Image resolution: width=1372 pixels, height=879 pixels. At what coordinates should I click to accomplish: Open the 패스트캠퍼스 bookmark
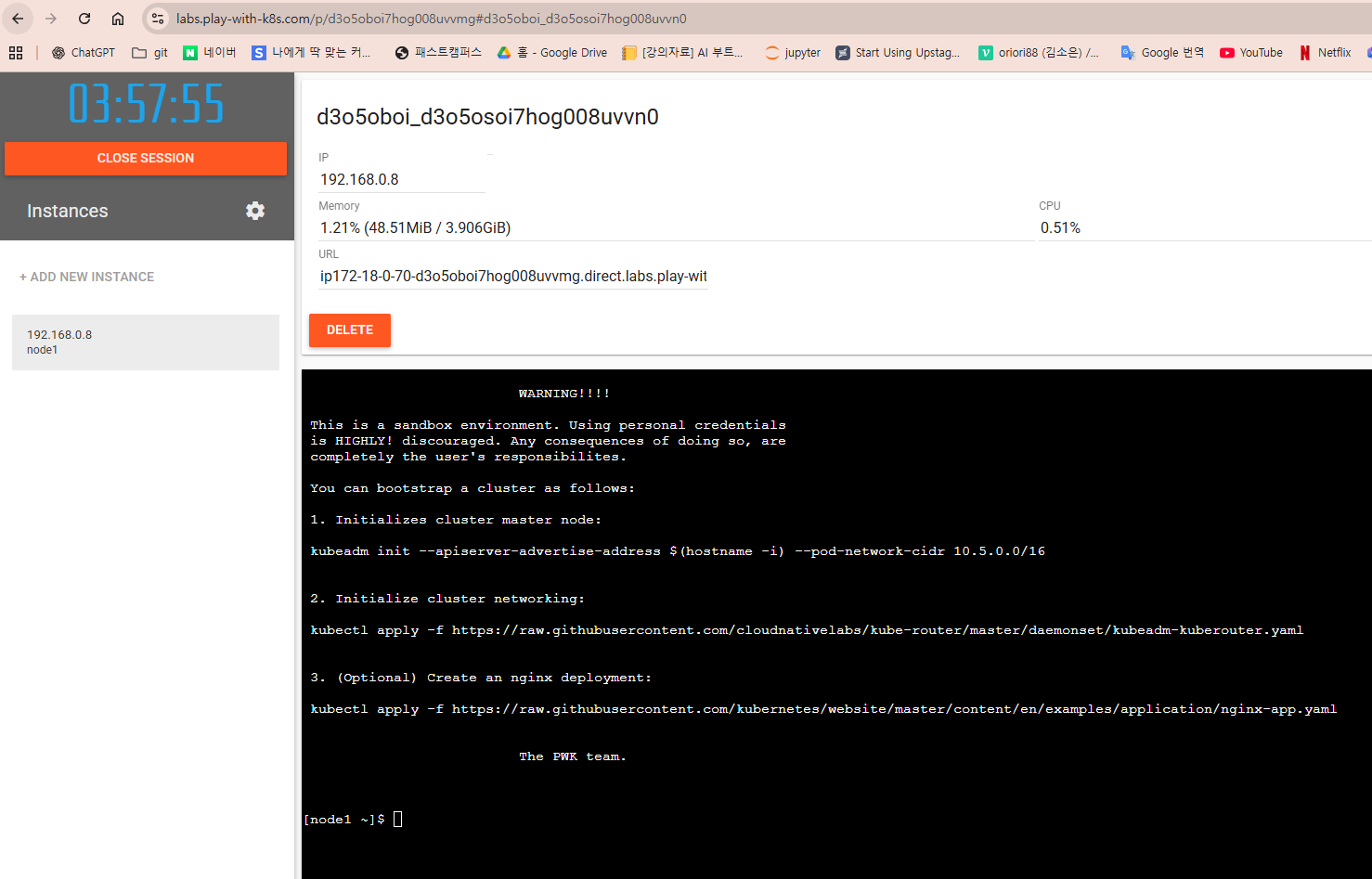(x=438, y=53)
